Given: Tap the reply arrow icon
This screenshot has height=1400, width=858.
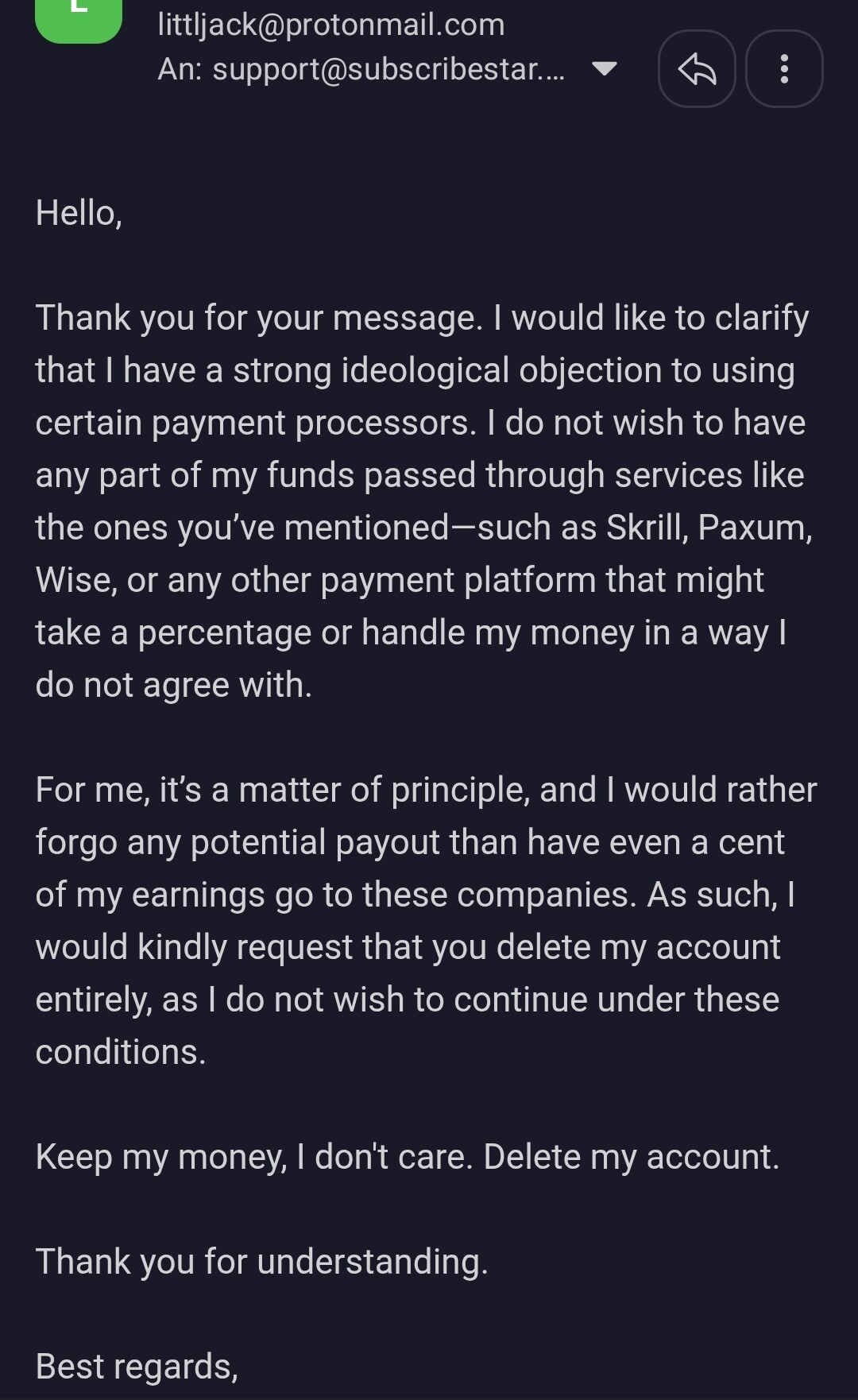Looking at the screenshot, I should pyautogui.click(x=697, y=69).
